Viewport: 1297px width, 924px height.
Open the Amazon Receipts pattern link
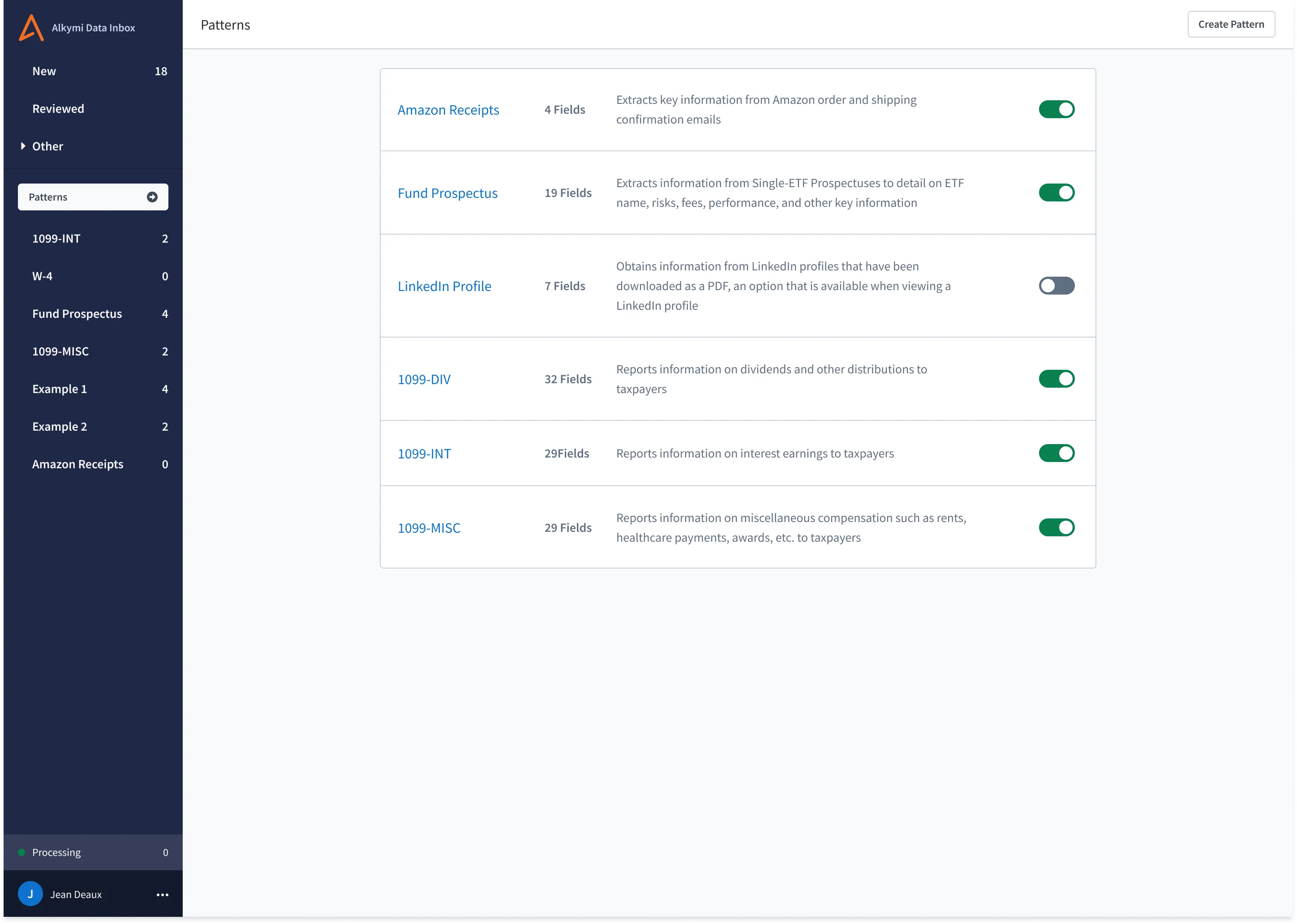pos(448,110)
